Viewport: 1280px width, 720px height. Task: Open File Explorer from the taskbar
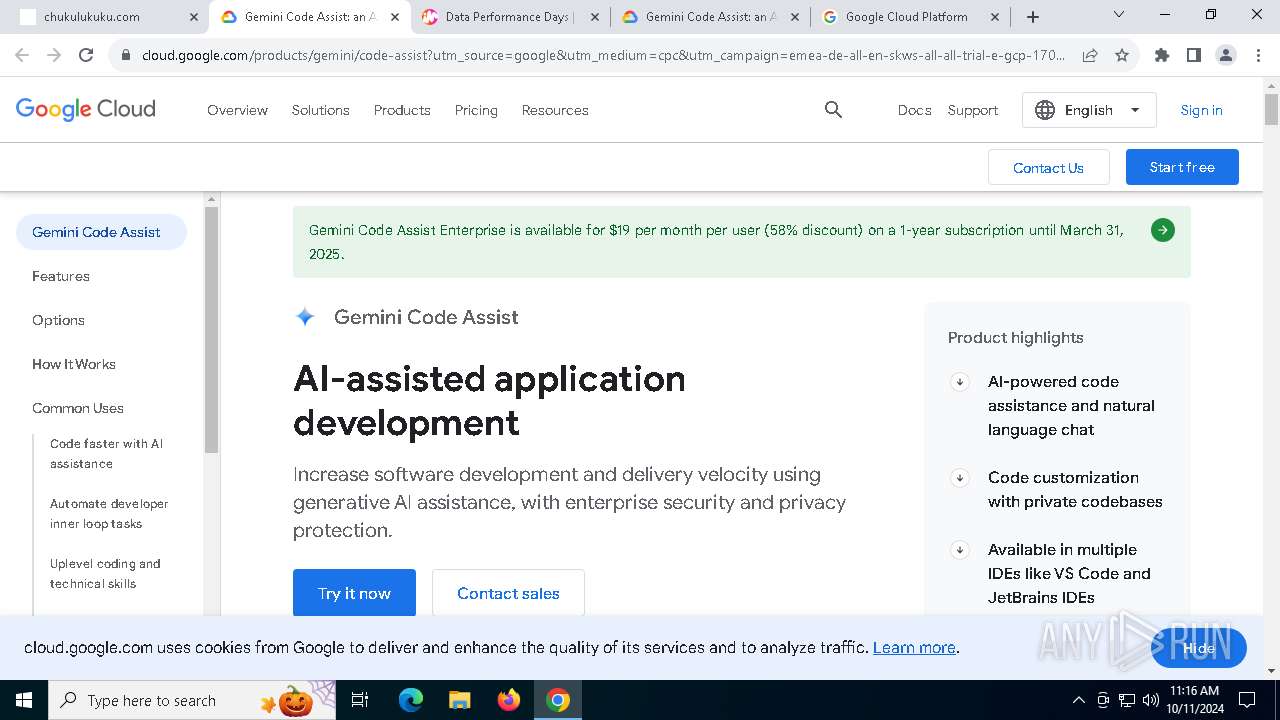pyautogui.click(x=459, y=700)
